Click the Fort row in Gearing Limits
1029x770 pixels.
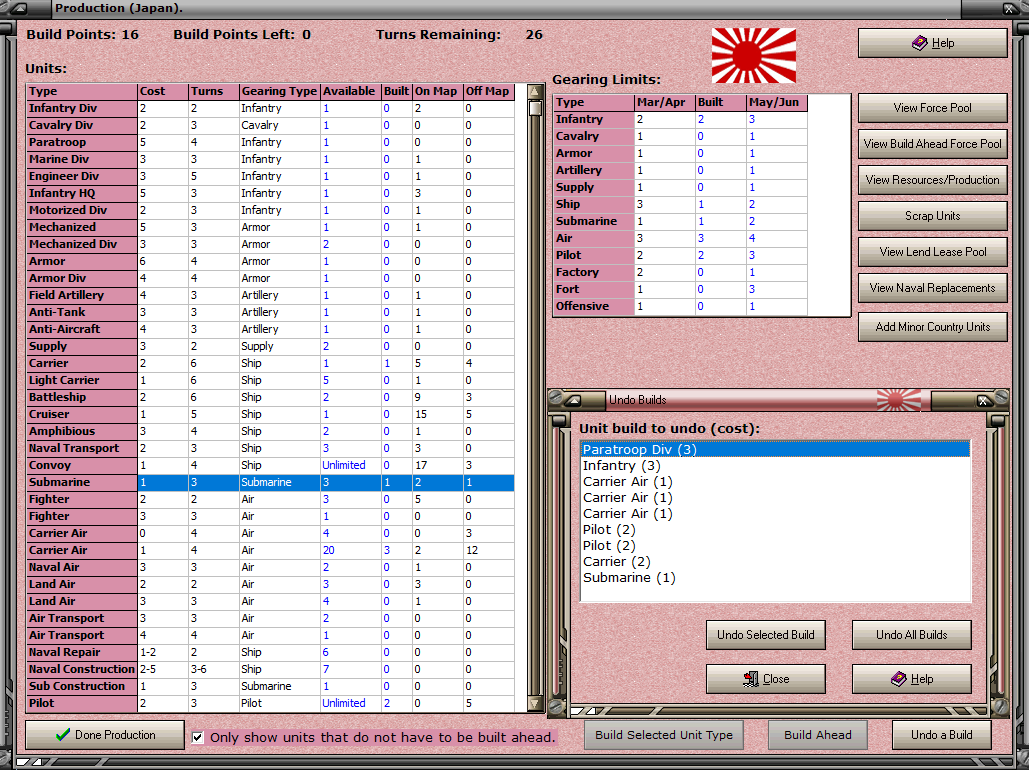(x=681, y=289)
